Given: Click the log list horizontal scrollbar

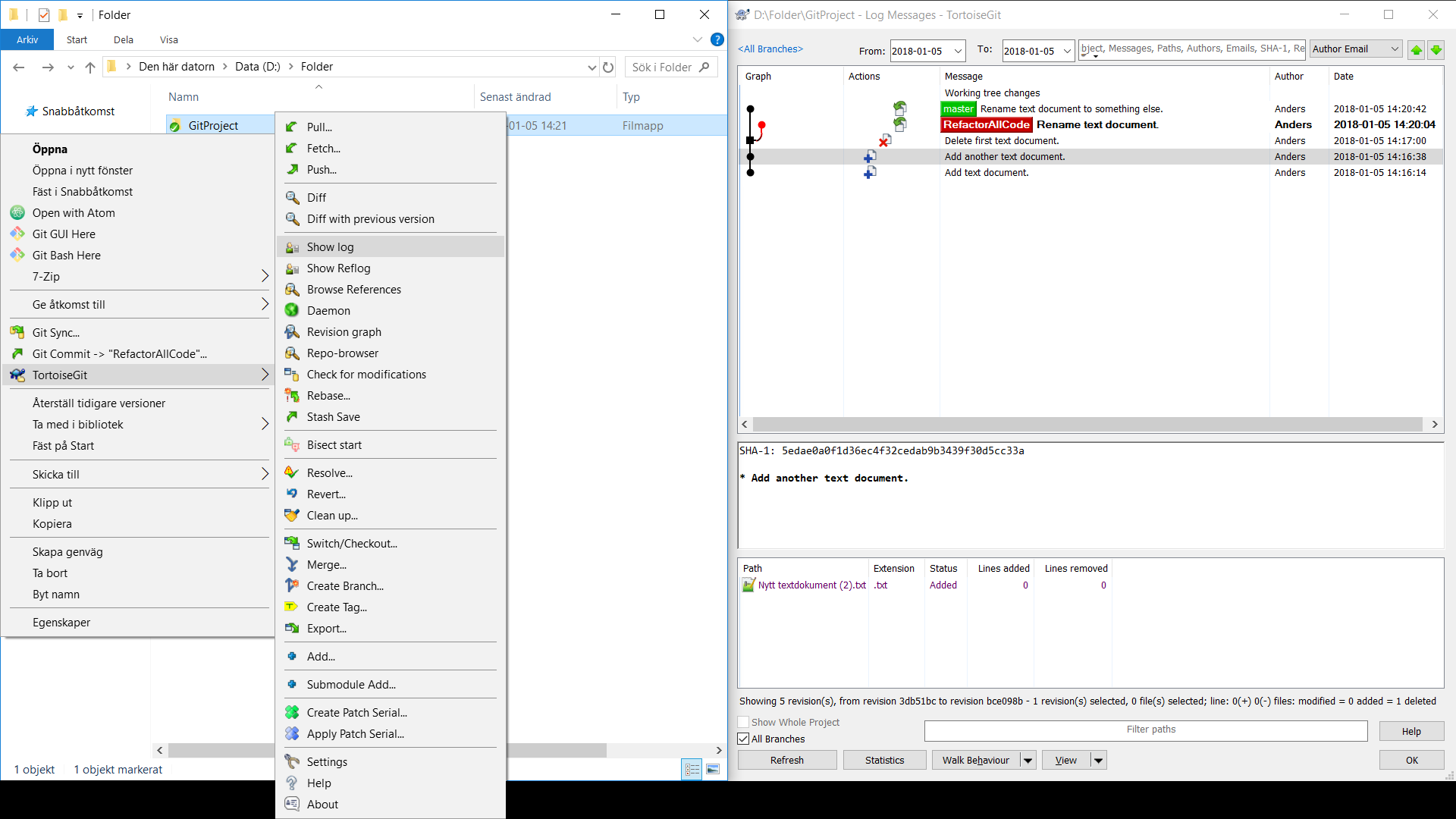Looking at the screenshot, I should tap(1088, 425).
